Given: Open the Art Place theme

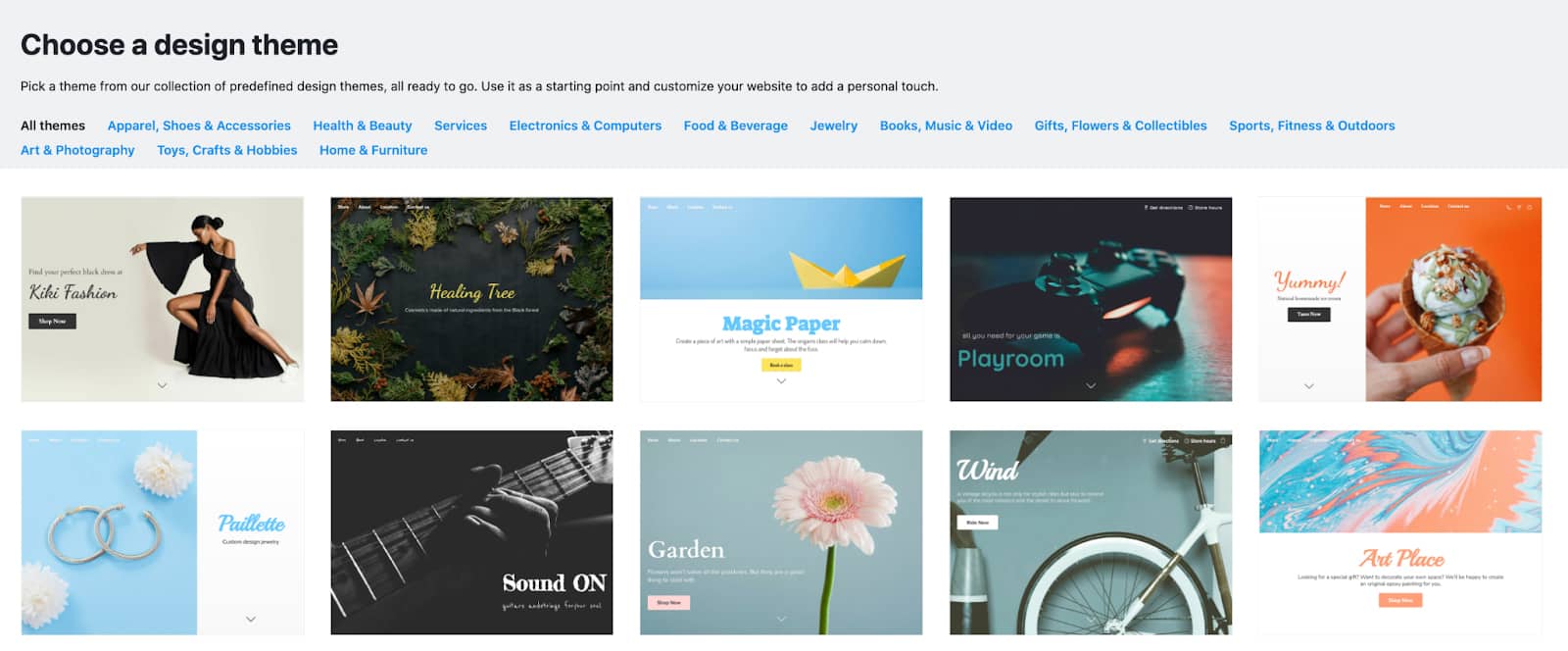Looking at the screenshot, I should pos(1400,532).
